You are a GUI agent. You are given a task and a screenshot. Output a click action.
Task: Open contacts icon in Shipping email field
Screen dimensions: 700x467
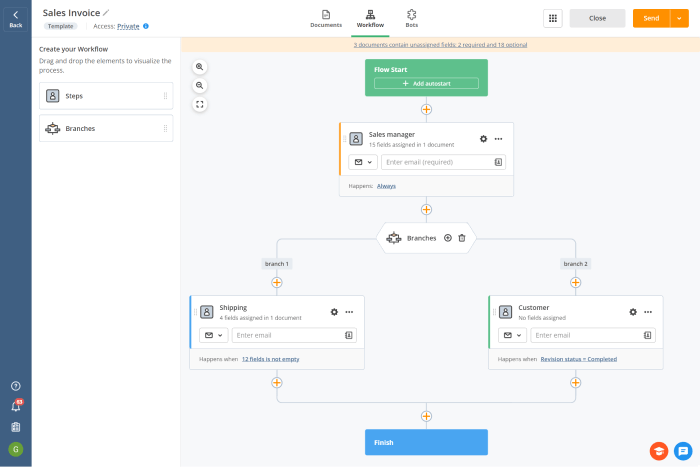coord(349,335)
